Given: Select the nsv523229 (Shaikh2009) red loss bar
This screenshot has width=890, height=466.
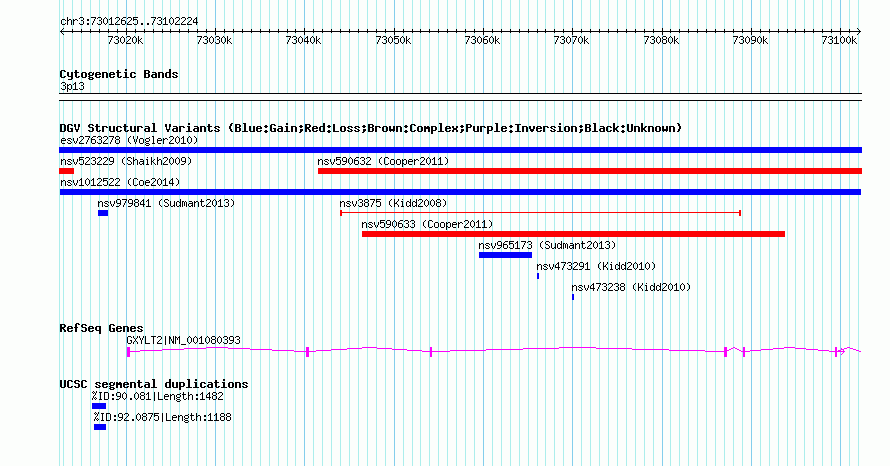Looking at the screenshot, I should point(66,171).
